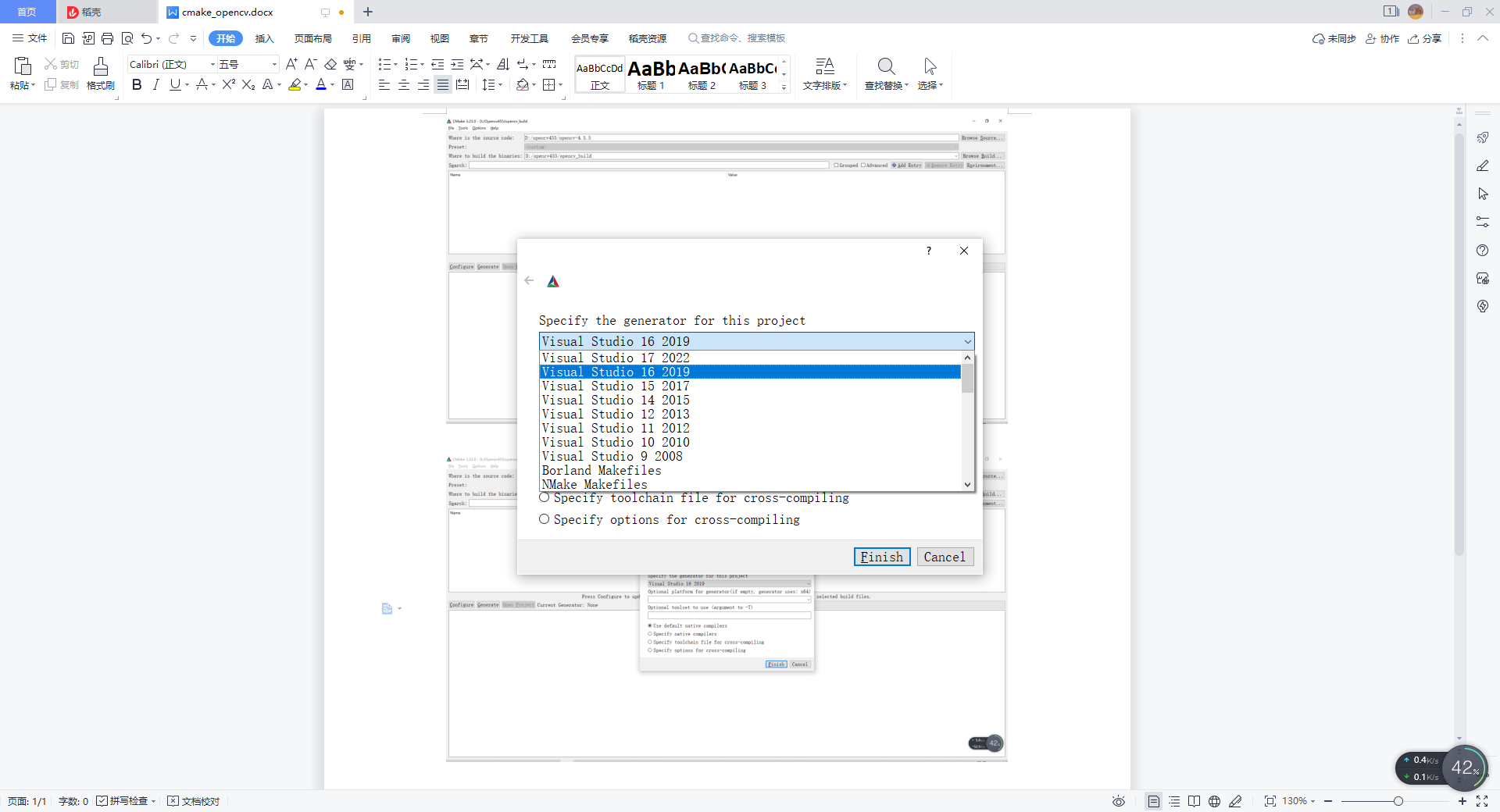This screenshot has height=812, width=1500.
Task: Click the Distributed alignment icon
Action: coord(462,84)
